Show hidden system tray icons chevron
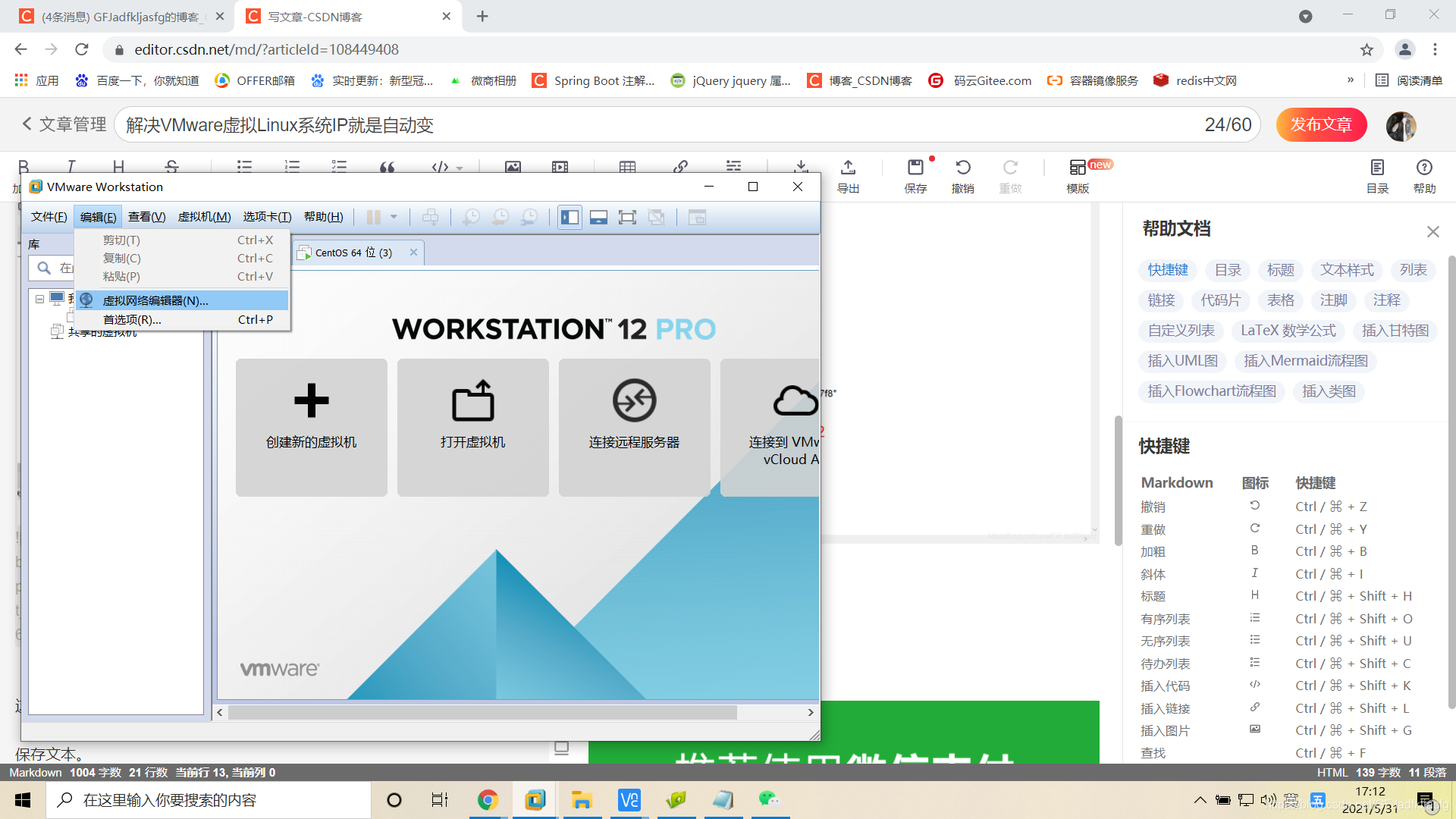The width and height of the screenshot is (1456, 819). coord(1200,800)
